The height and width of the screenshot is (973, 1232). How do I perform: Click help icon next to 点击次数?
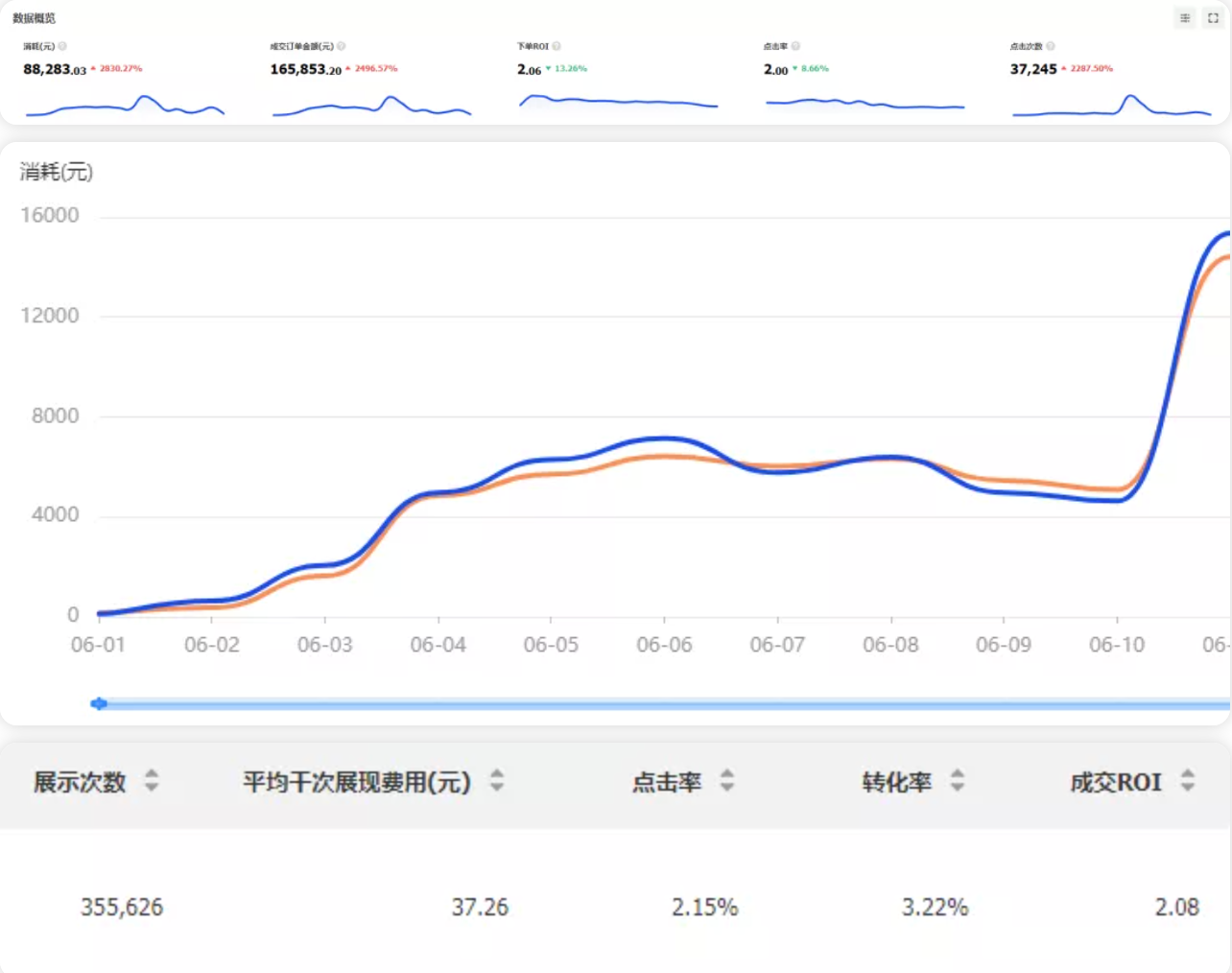coord(1051,46)
